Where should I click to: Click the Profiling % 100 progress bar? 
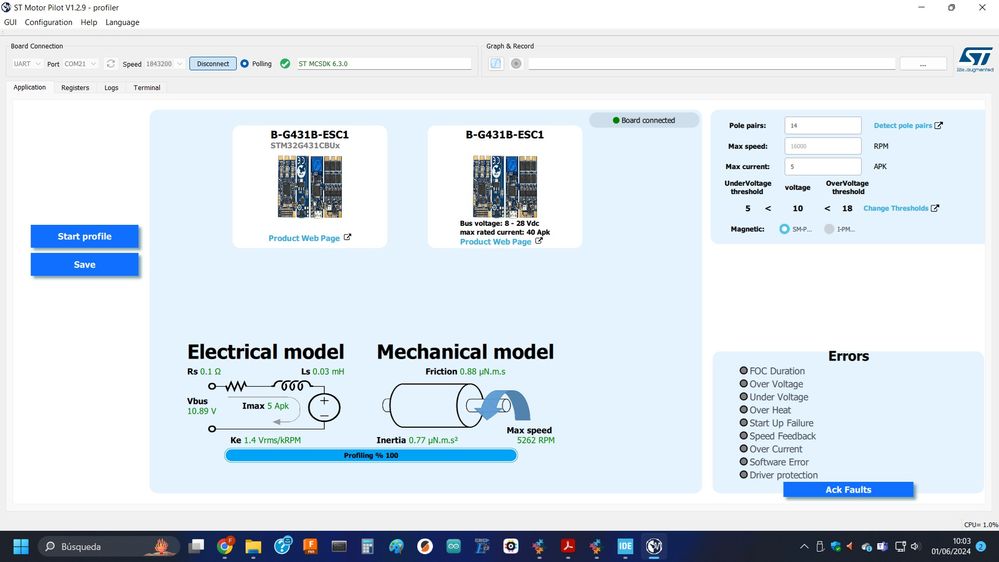pyautogui.click(x=371, y=456)
